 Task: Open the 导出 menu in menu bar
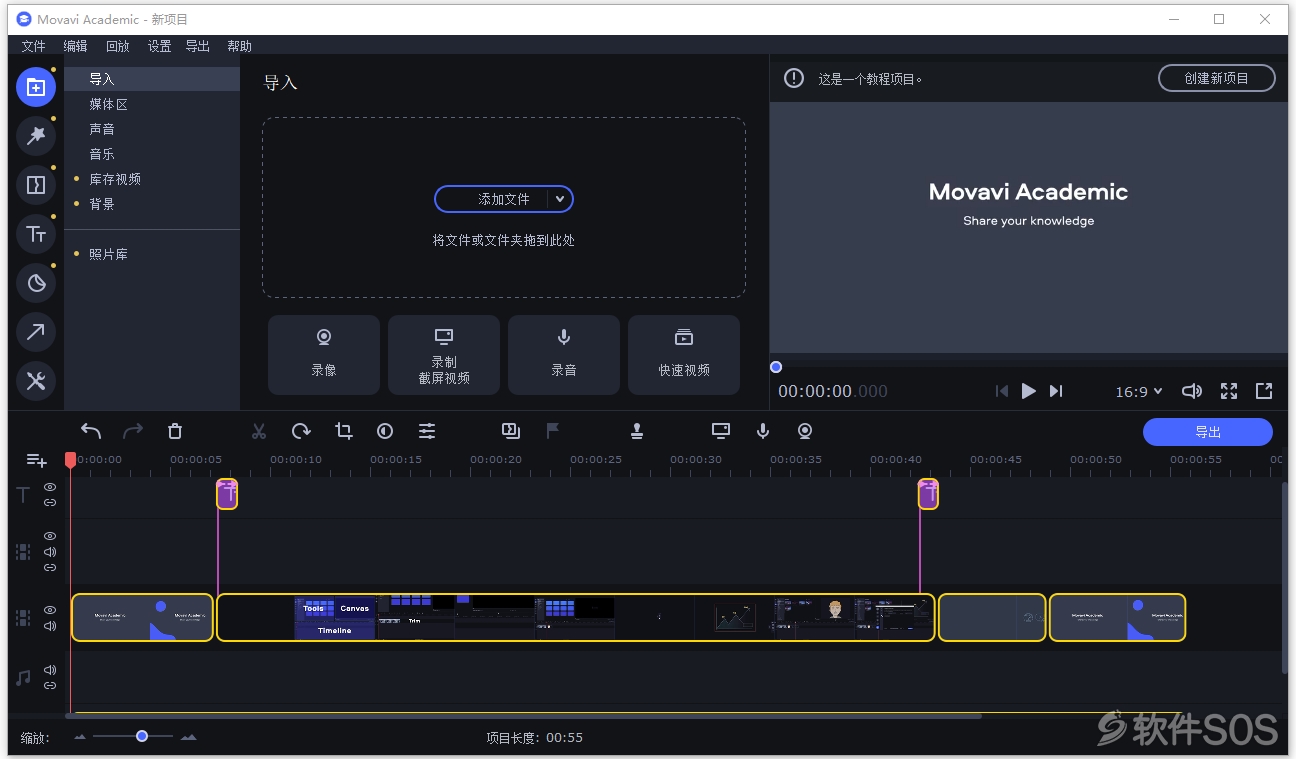tap(198, 46)
